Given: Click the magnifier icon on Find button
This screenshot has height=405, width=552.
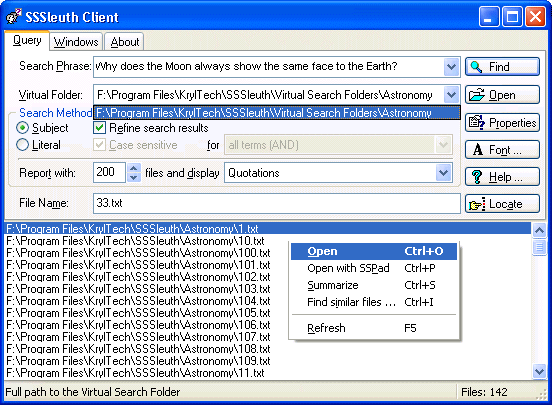Looking at the screenshot, I should click(476, 67).
